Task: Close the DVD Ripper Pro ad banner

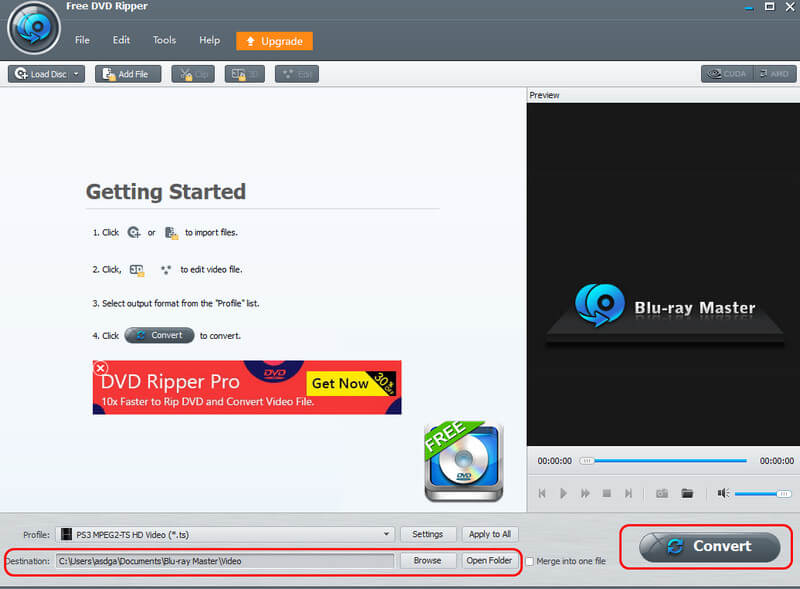Action: (x=101, y=367)
